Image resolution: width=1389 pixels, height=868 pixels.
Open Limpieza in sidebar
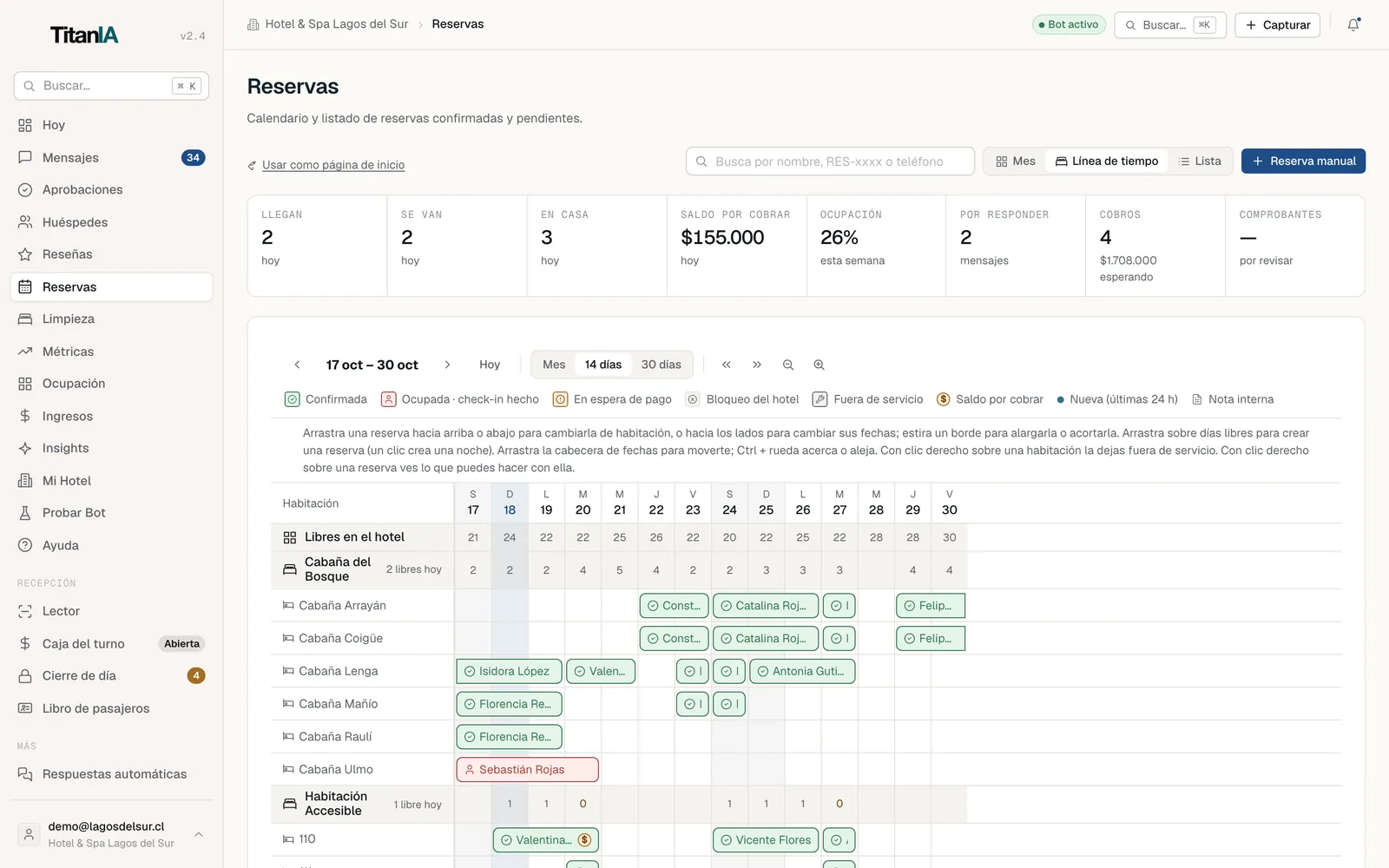tap(111, 319)
